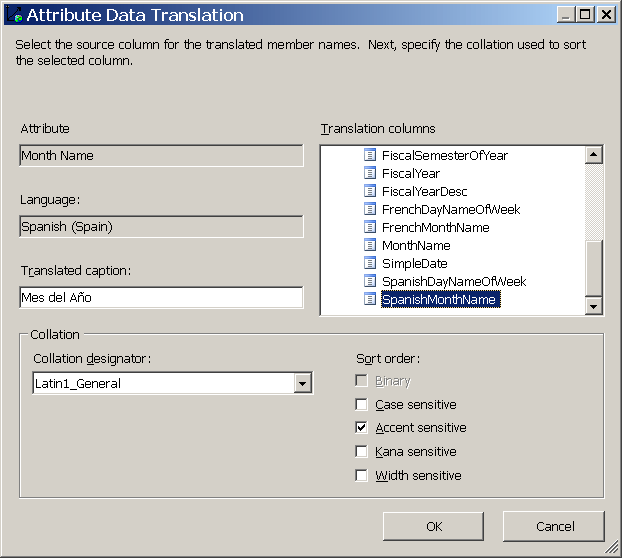This screenshot has height=558, width=622.
Task: Pick MonthName from the column list
Action: click(416, 245)
